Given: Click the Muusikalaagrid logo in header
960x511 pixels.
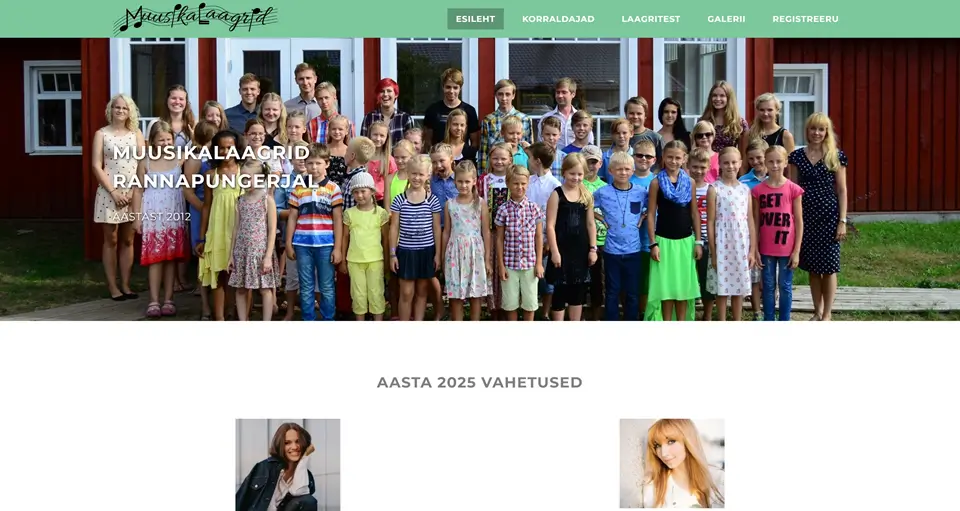Looking at the screenshot, I should pos(196,18).
